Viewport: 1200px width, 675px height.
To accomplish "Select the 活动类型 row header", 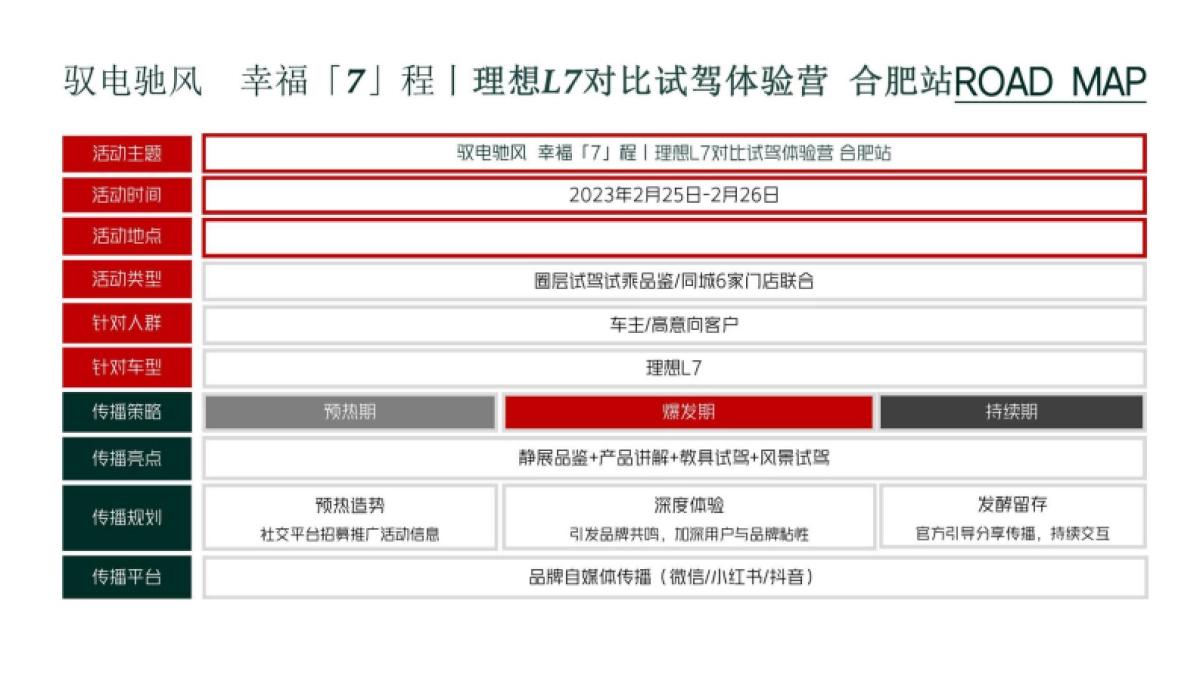I will [127, 280].
